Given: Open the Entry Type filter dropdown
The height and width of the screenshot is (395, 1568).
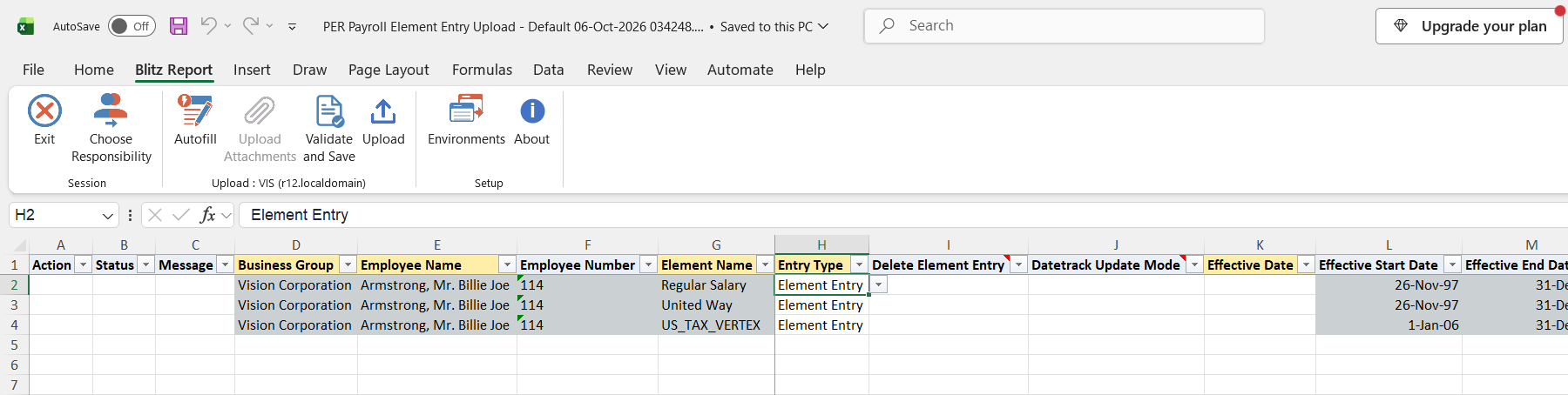Looking at the screenshot, I should (x=859, y=264).
